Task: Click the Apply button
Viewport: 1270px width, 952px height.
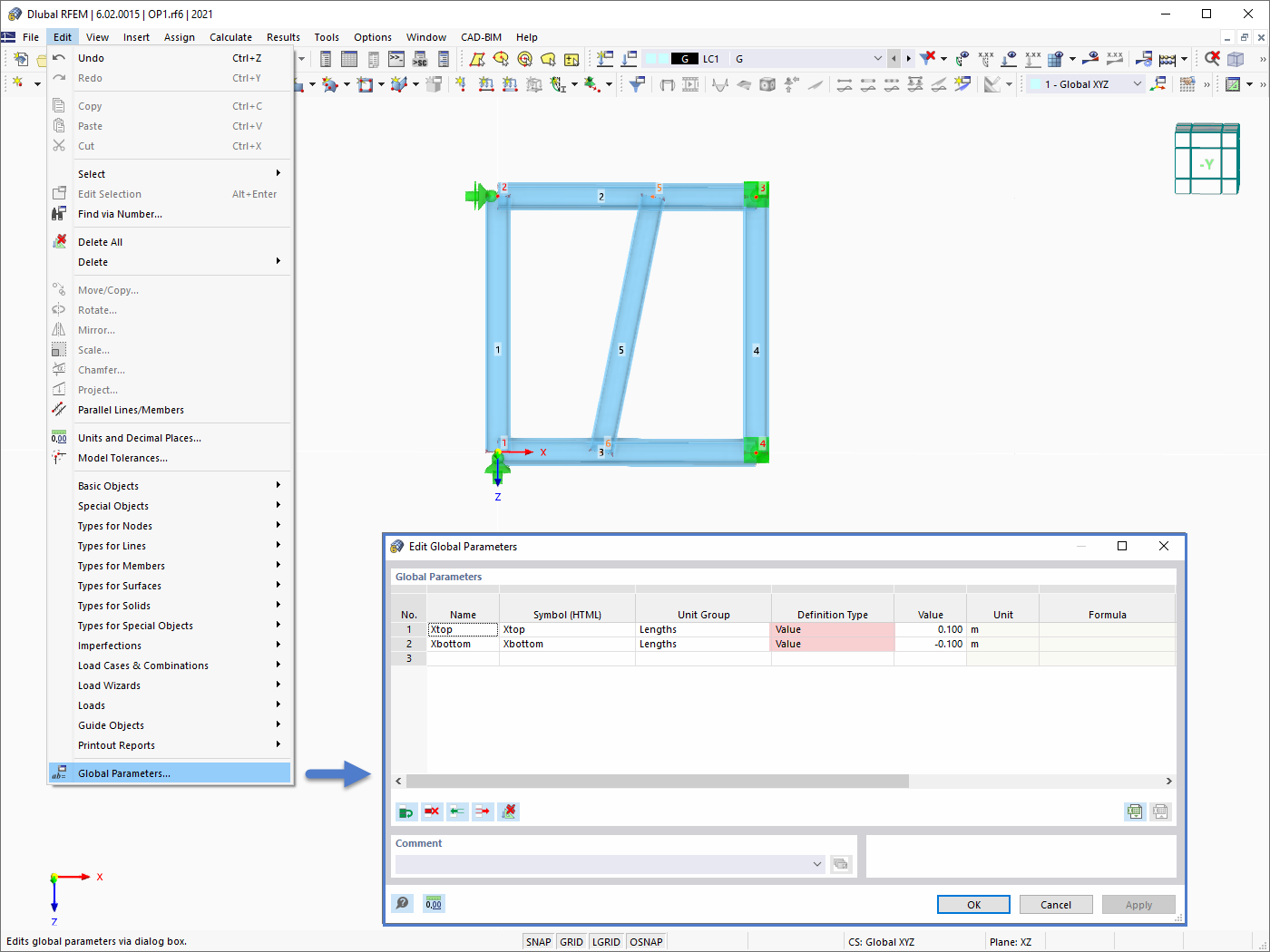Action: (1138, 904)
